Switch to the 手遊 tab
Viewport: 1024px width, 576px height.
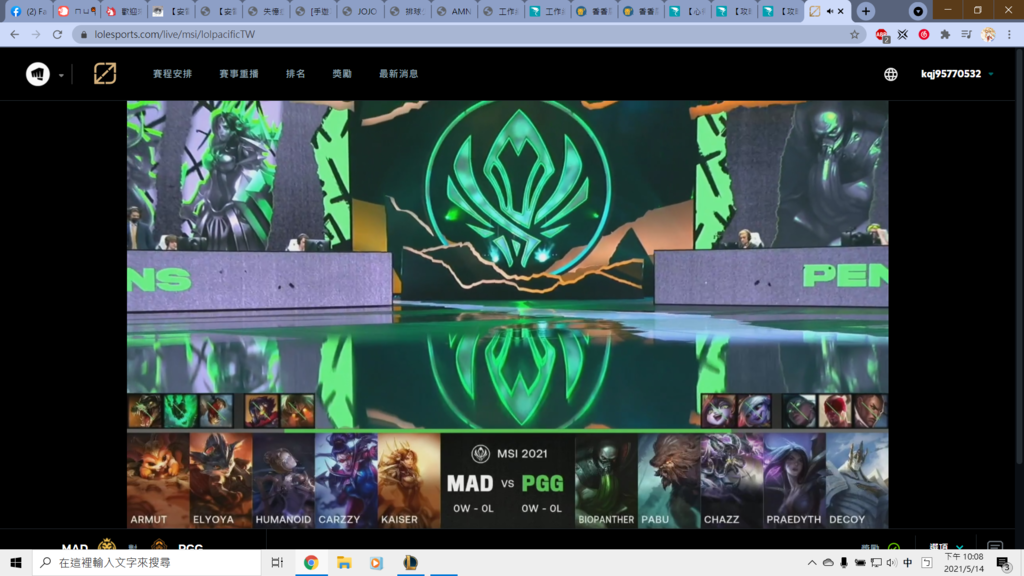312,11
